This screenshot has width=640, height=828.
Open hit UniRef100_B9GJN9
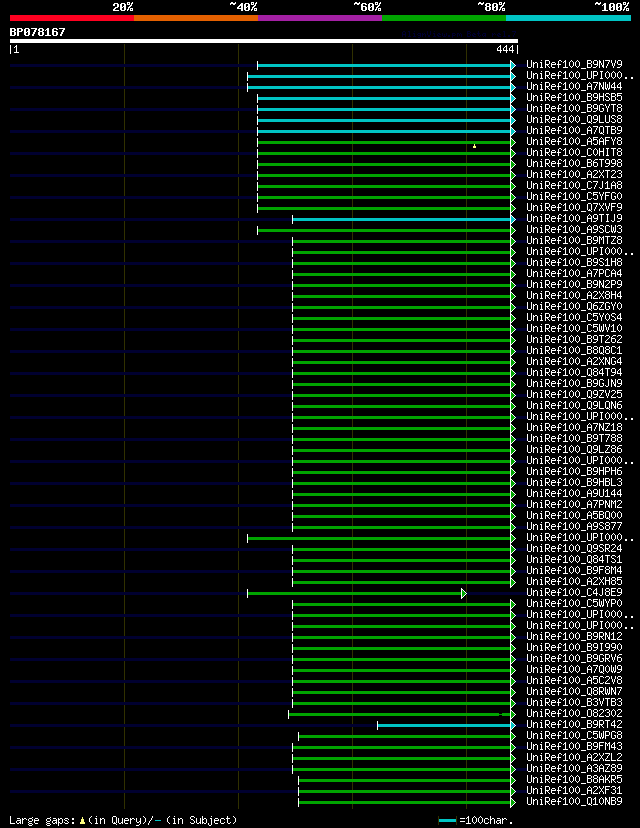(574, 383)
